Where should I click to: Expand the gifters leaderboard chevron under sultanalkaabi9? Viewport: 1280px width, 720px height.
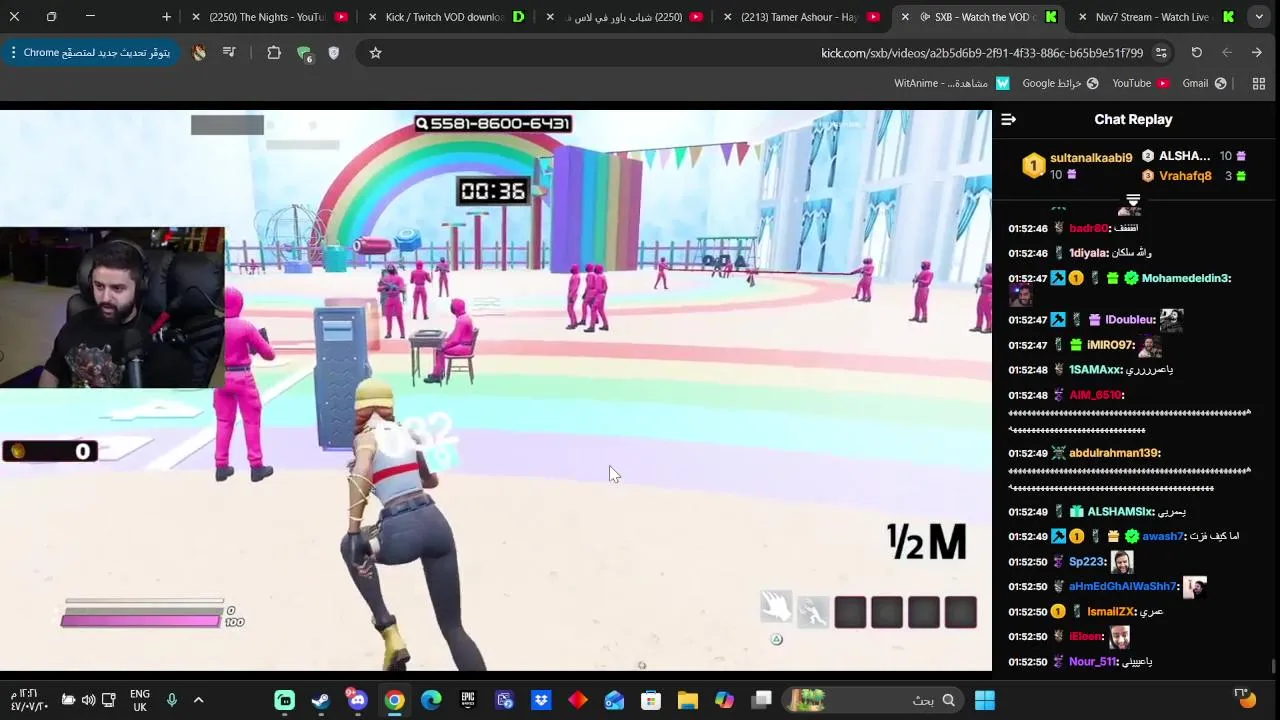pyautogui.click(x=1133, y=201)
